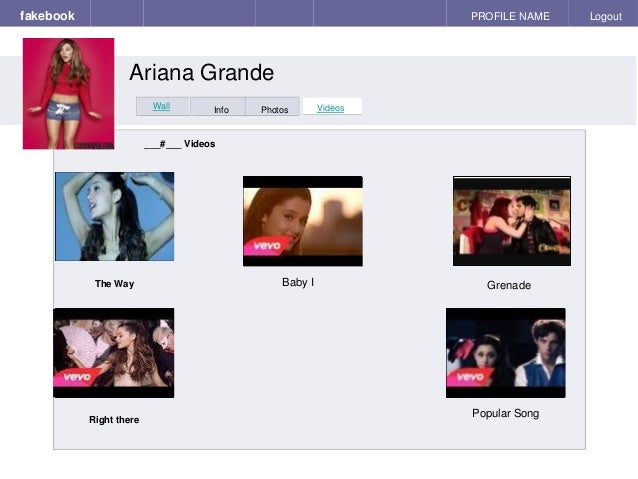Click Ariana Grande profile picture

click(68, 94)
